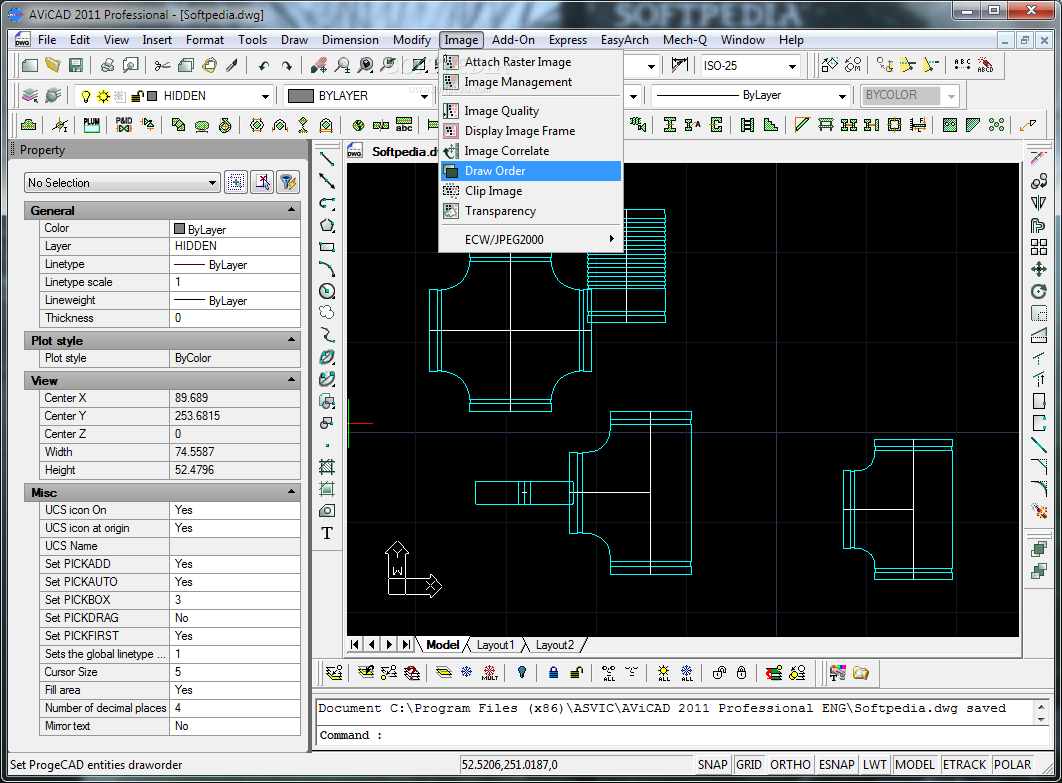Click the ABC spell check icon
The height and width of the screenshot is (783, 1062).
(962, 66)
